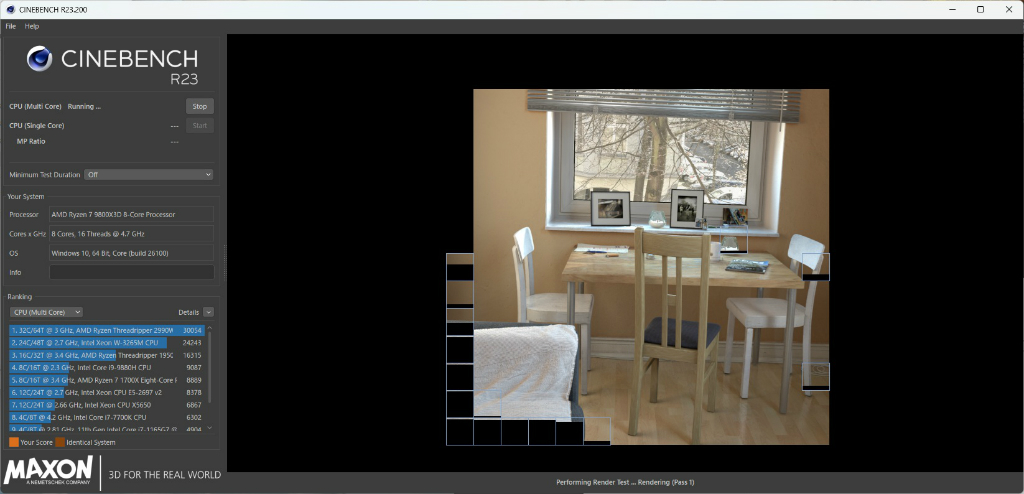Select ranking row 4 Intel Core i9-9880H
Image resolution: width=1024 pixels, height=494 pixels.
click(106, 368)
